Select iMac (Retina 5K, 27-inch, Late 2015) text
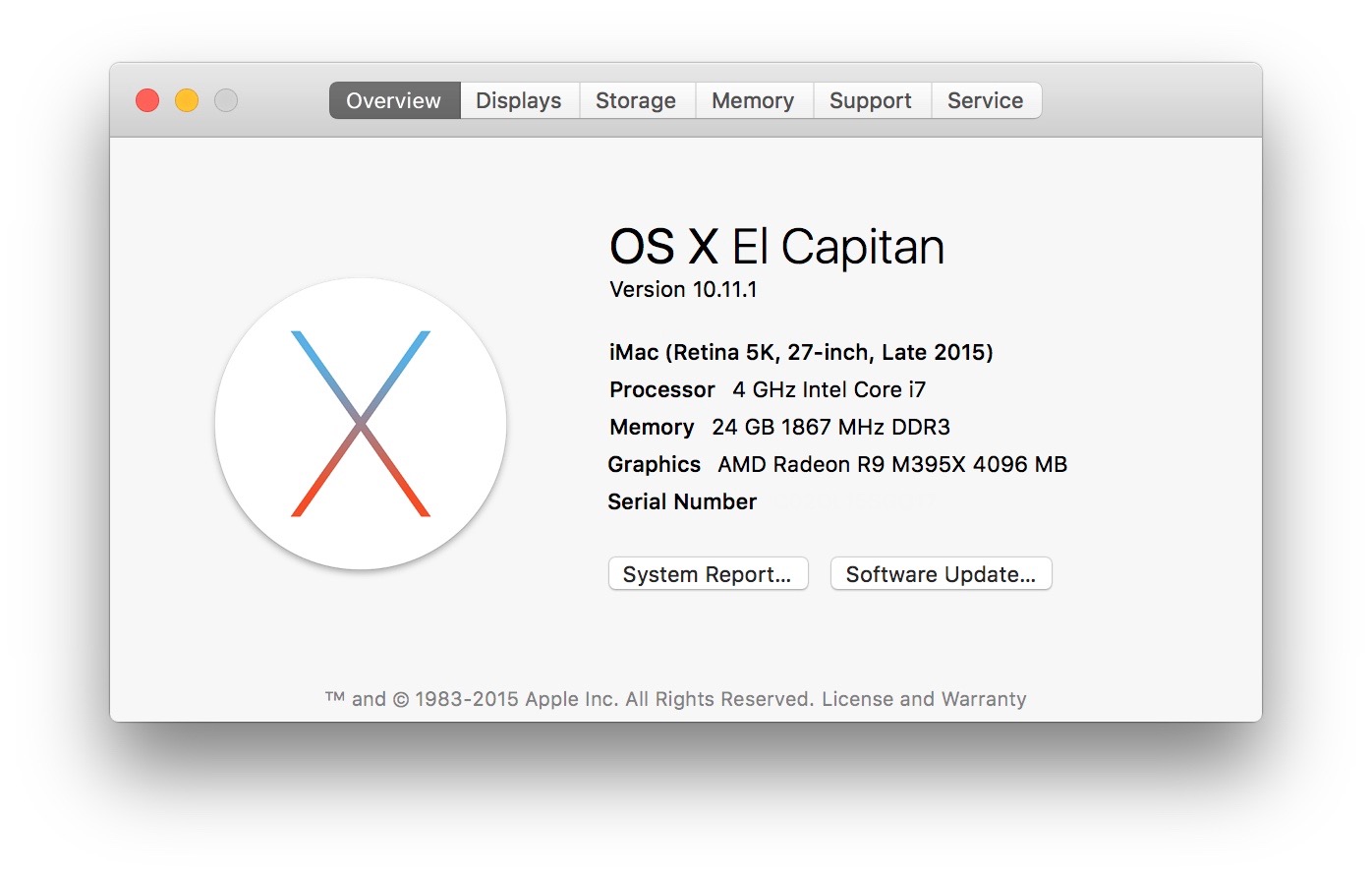 point(801,353)
